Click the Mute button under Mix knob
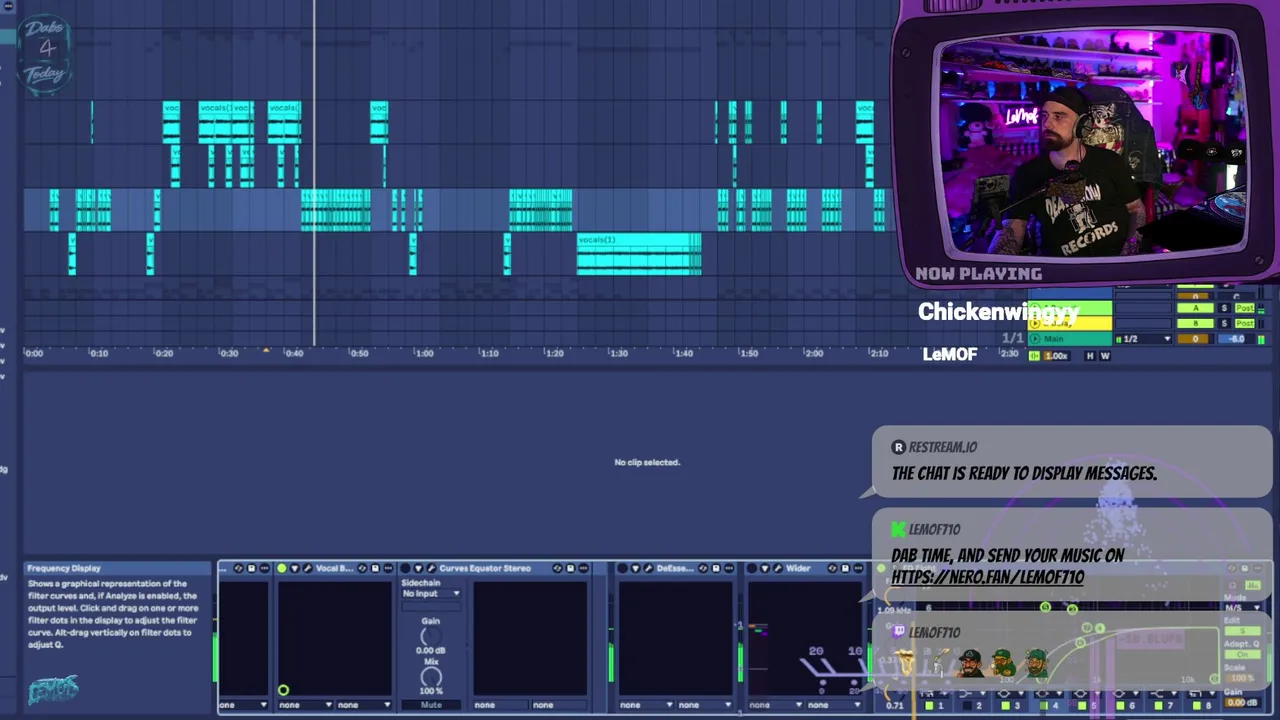This screenshot has width=1280, height=720. pos(431,705)
